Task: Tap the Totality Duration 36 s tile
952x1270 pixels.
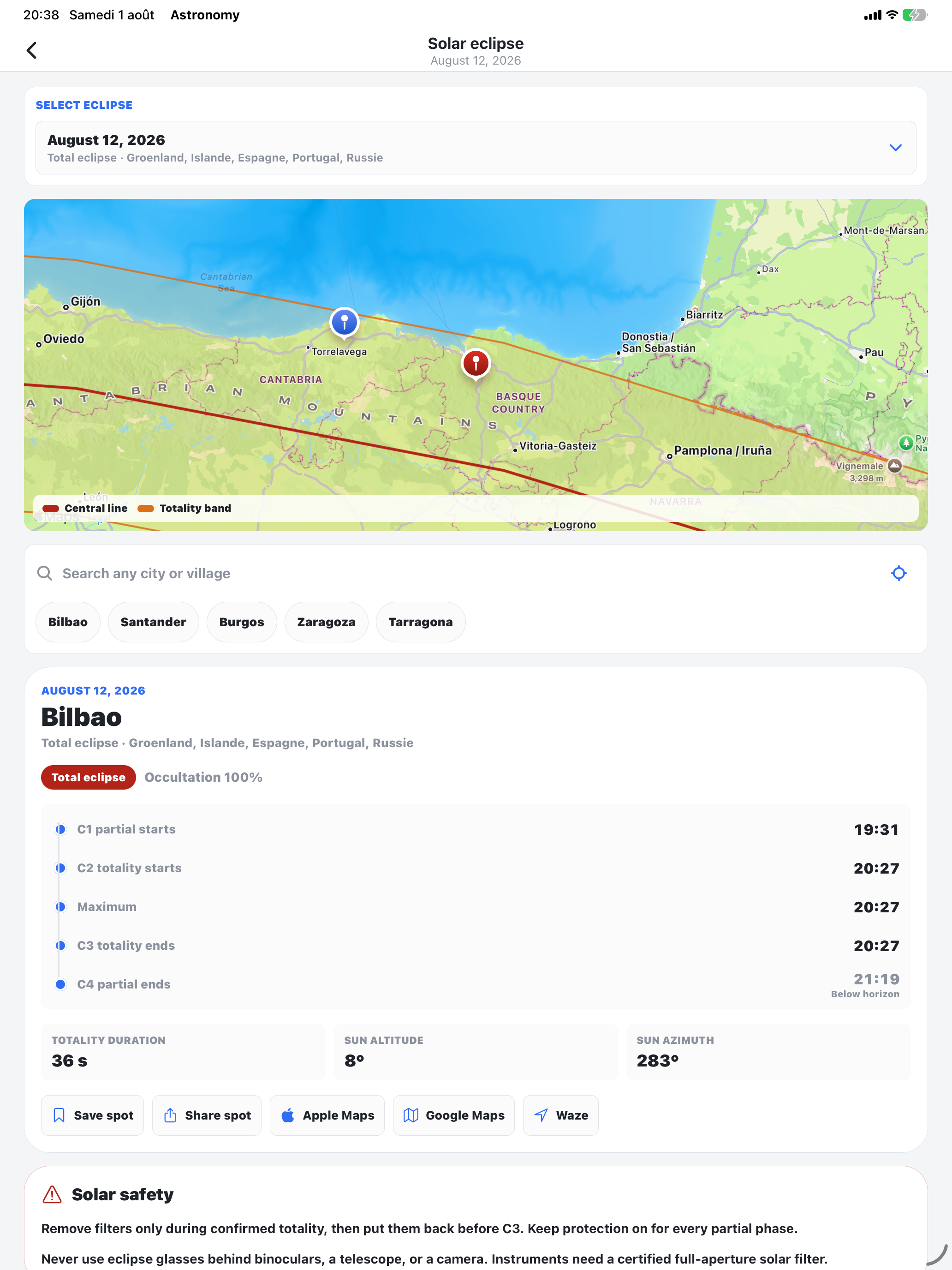Action: pos(183,1052)
